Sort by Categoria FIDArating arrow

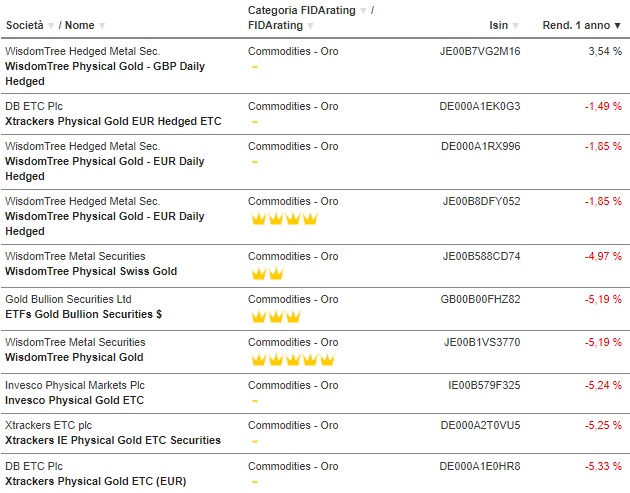[x=363, y=11]
